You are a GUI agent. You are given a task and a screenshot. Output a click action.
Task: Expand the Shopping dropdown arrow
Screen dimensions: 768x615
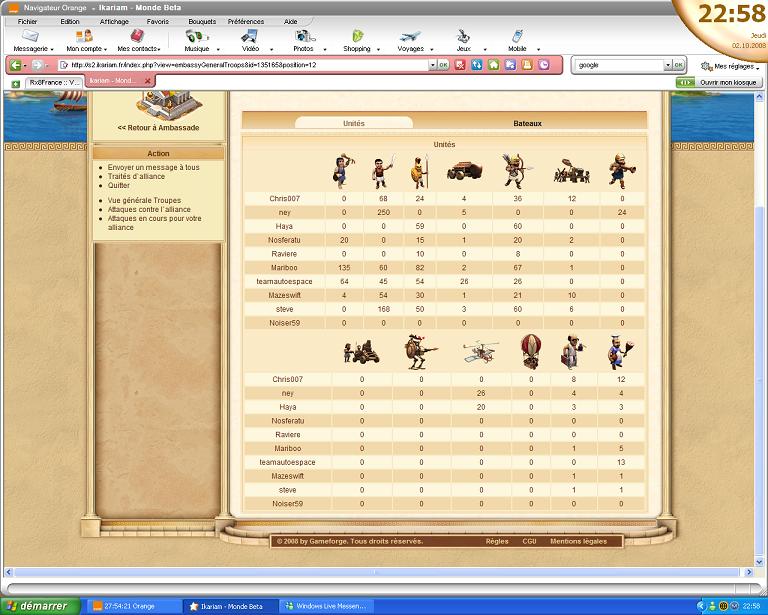pos(378,49)
